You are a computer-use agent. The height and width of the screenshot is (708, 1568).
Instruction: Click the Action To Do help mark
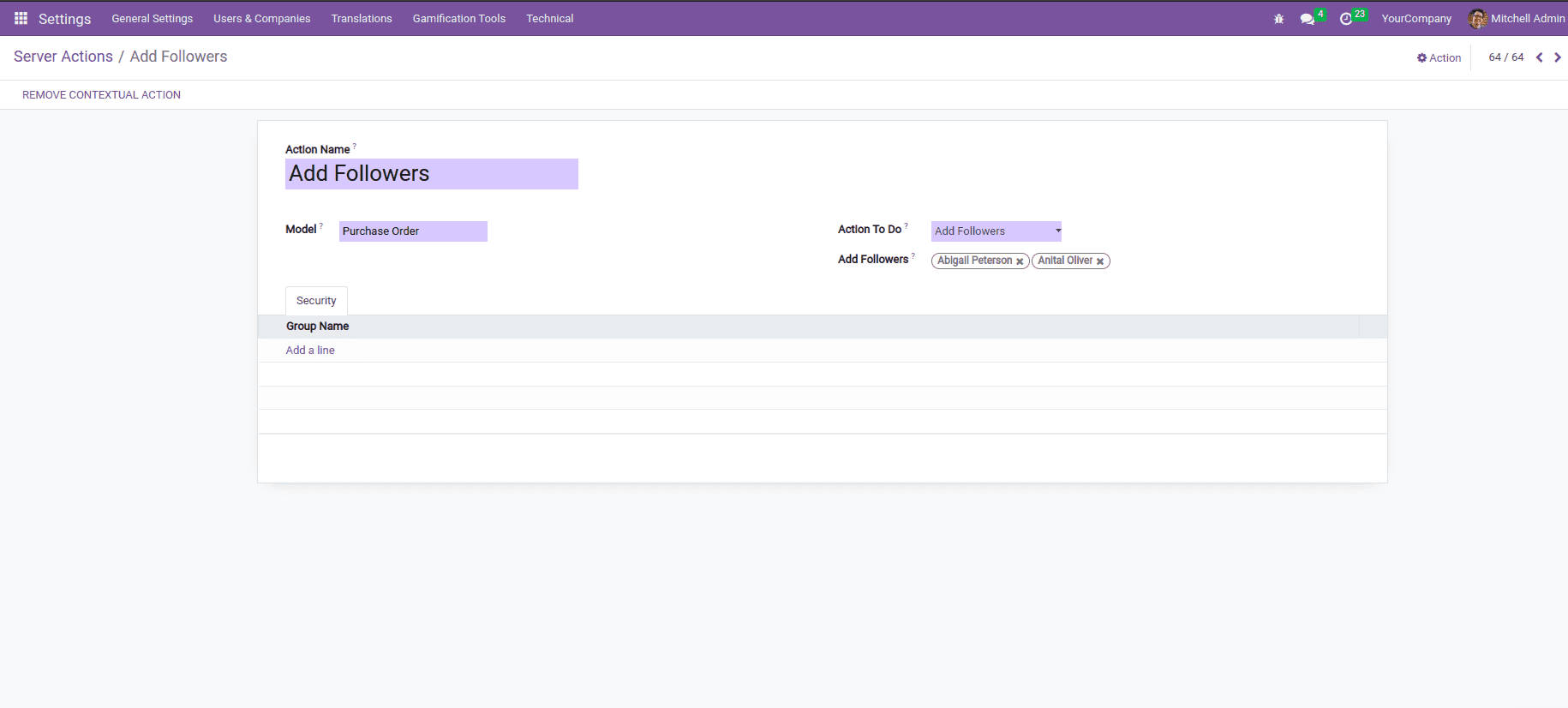(907, 225)
